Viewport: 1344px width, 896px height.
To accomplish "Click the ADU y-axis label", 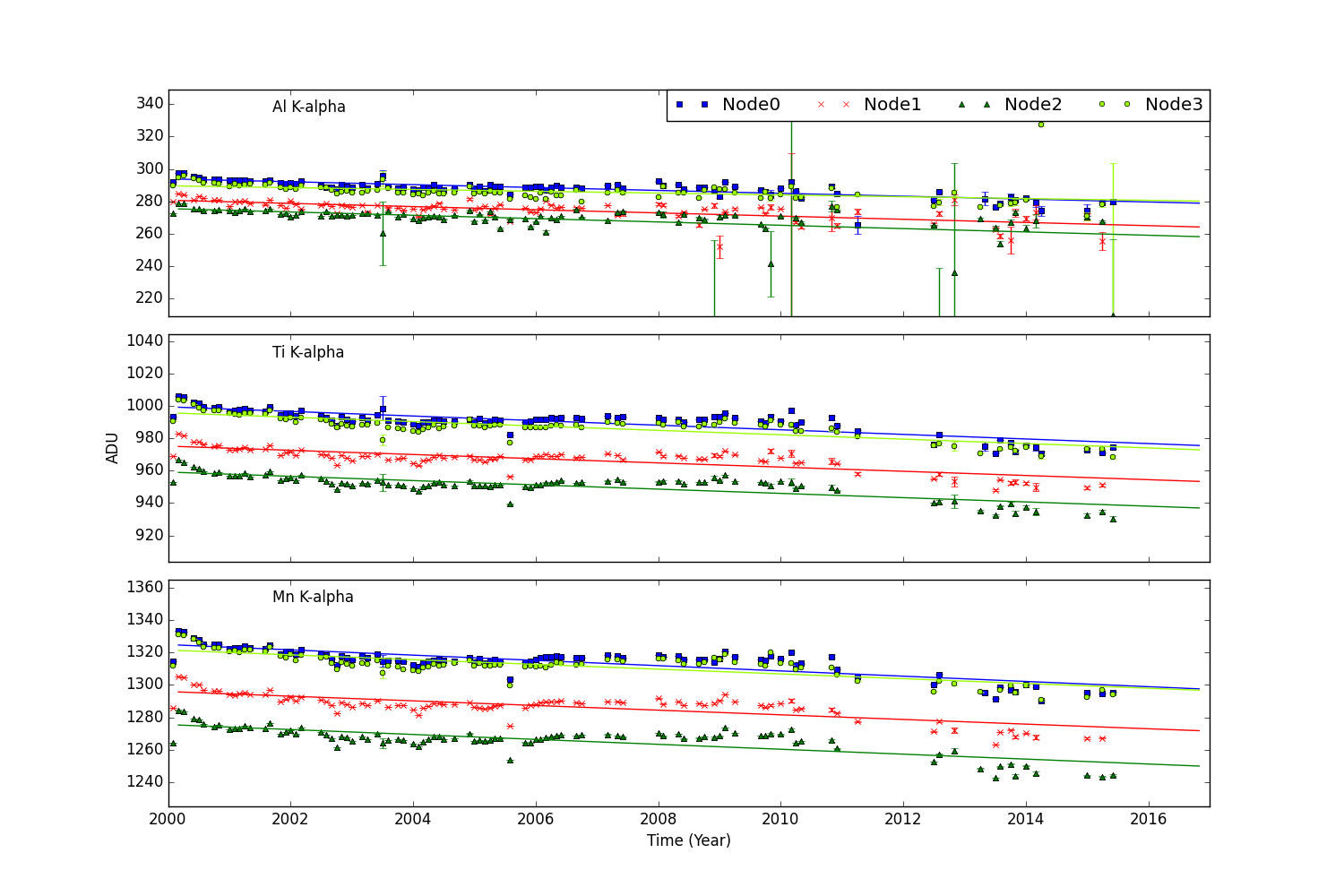I will 113,448.
